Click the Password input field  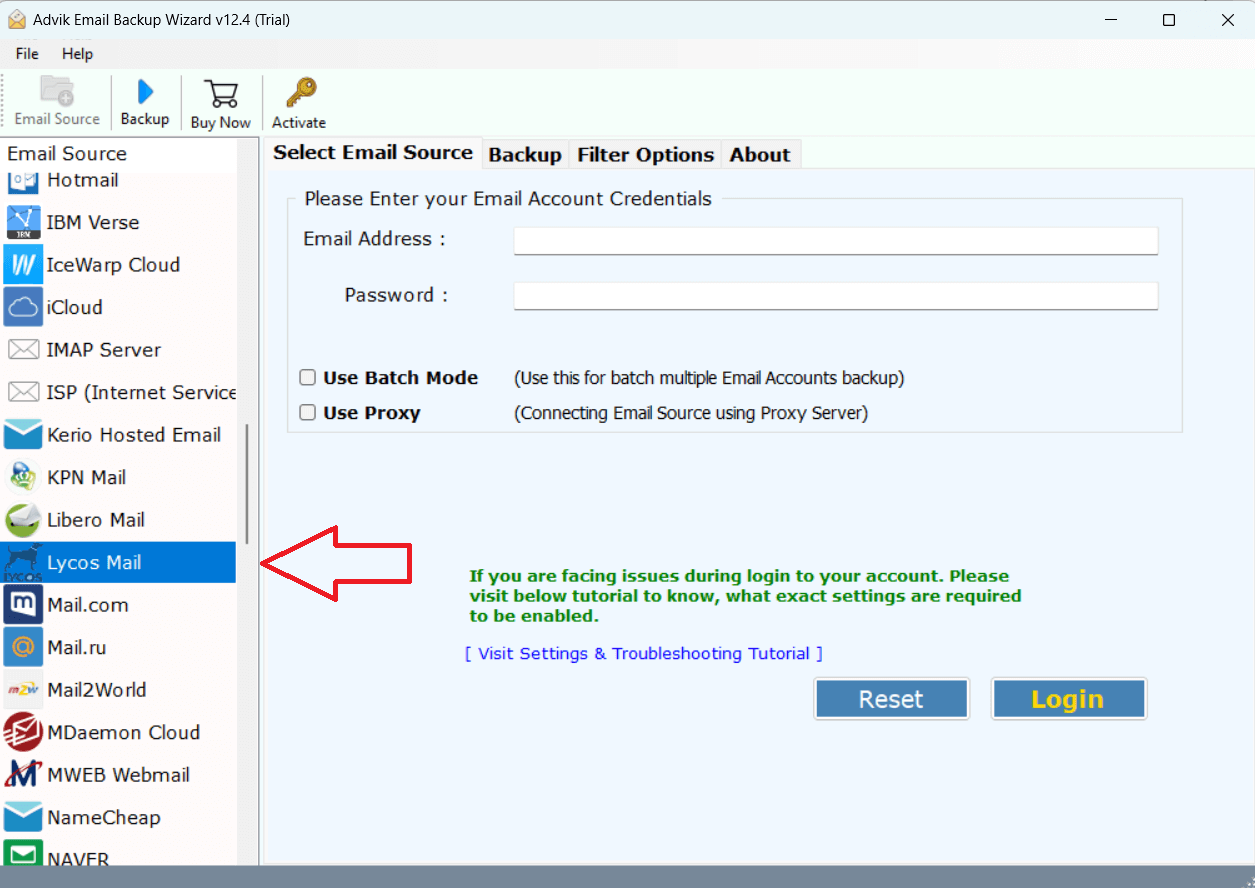pyautogui.click(x=836, y=296)
